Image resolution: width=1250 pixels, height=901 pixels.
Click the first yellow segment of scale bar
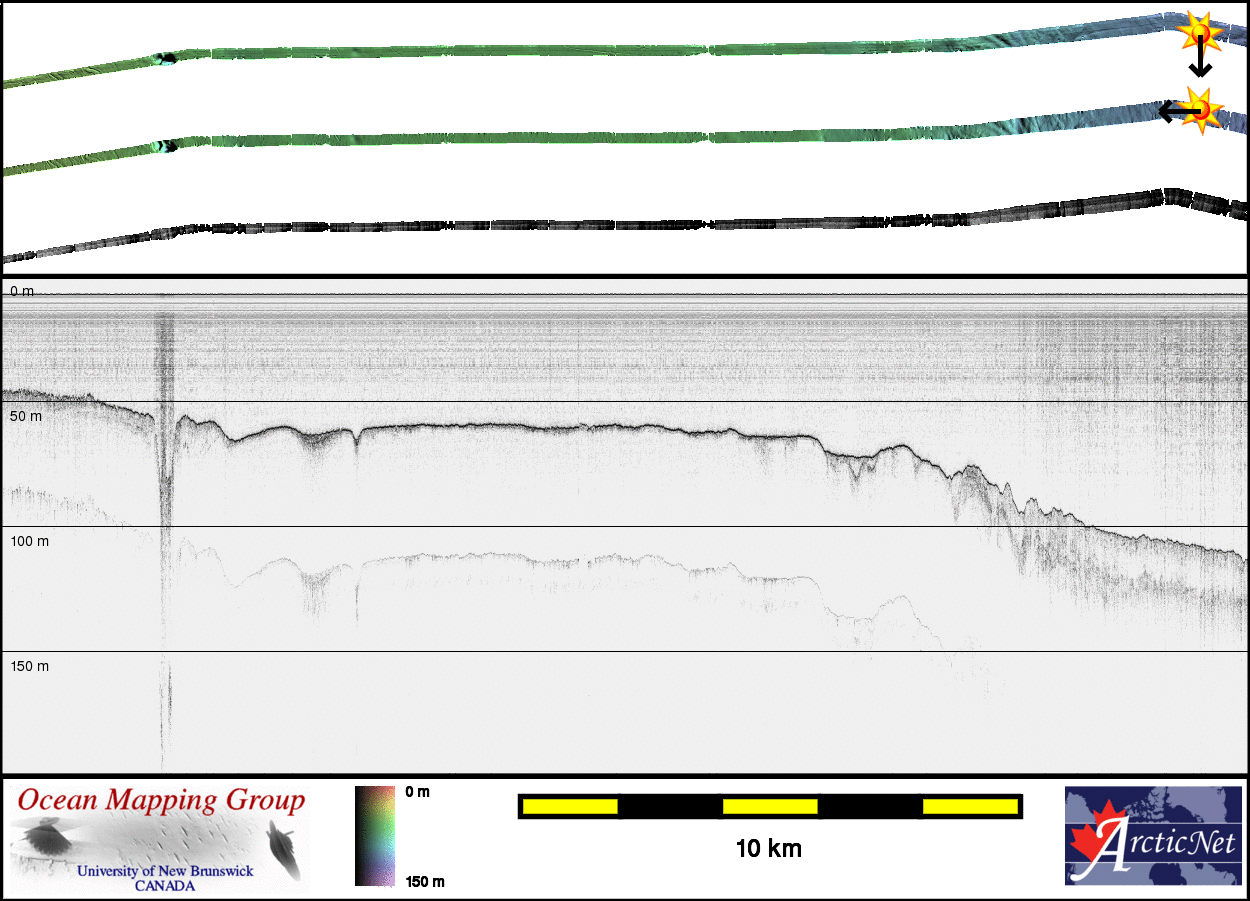coord(570,806)
